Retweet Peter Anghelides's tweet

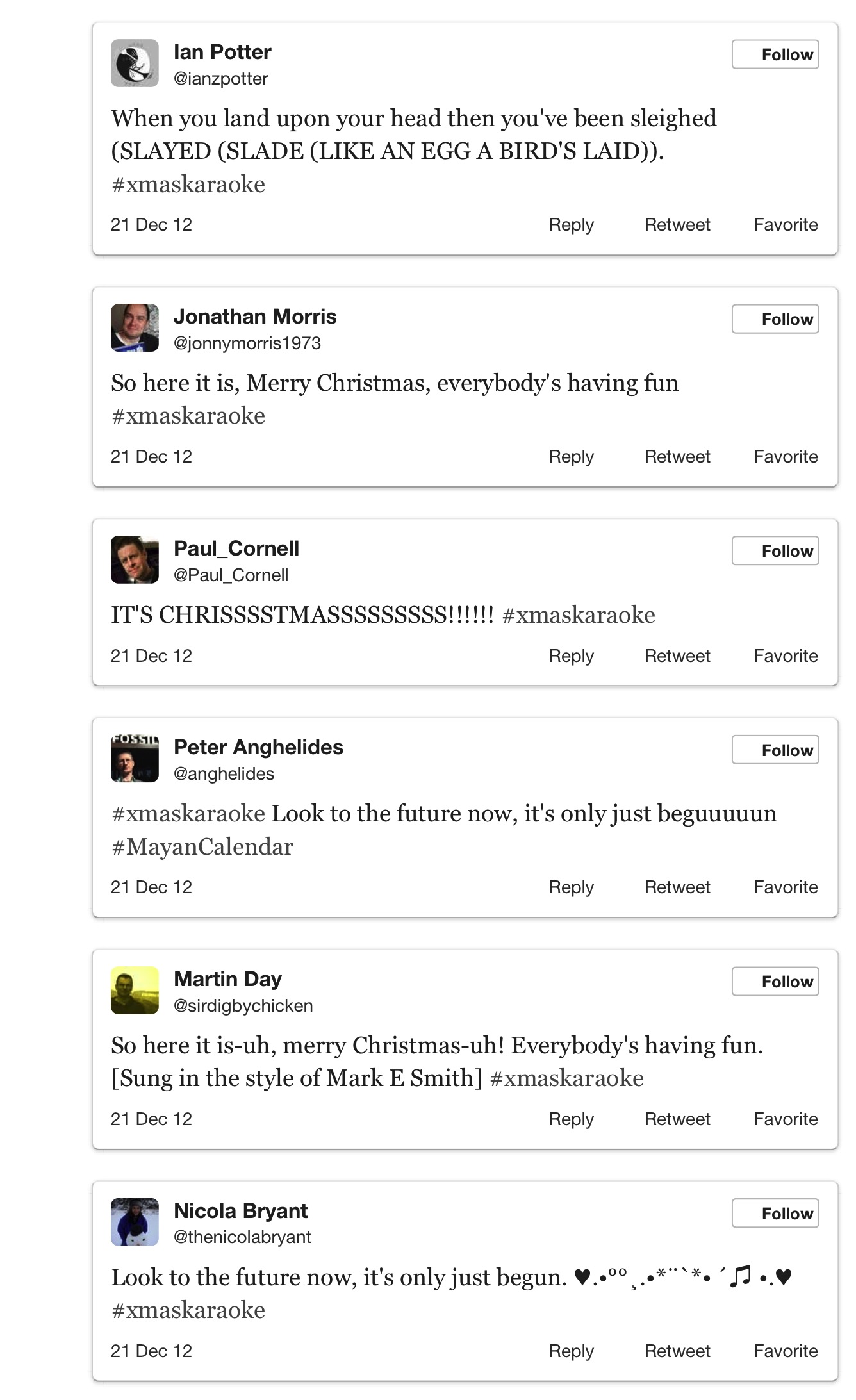pos(677,887)
